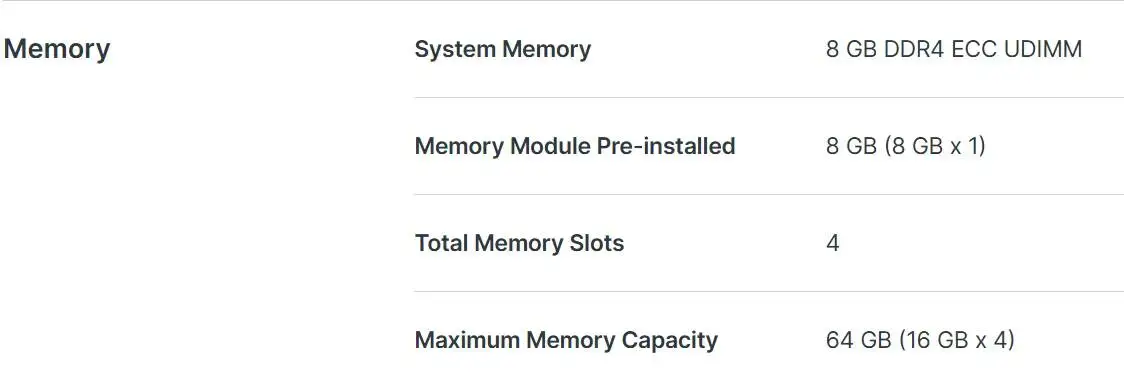Viewport: 1124px width, 380px height.
Task: Click the word UDIMM in System Memory value
Action: [x=1042, y=49]
